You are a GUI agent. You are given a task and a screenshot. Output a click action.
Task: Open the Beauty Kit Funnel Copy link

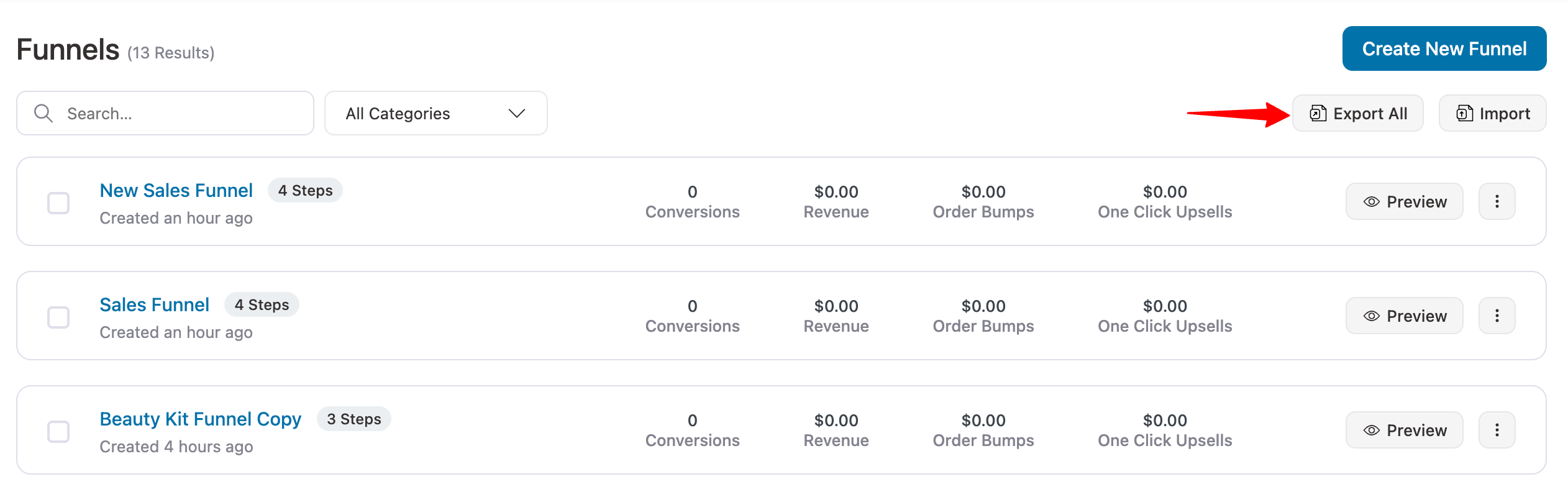(x=200, y=419)
